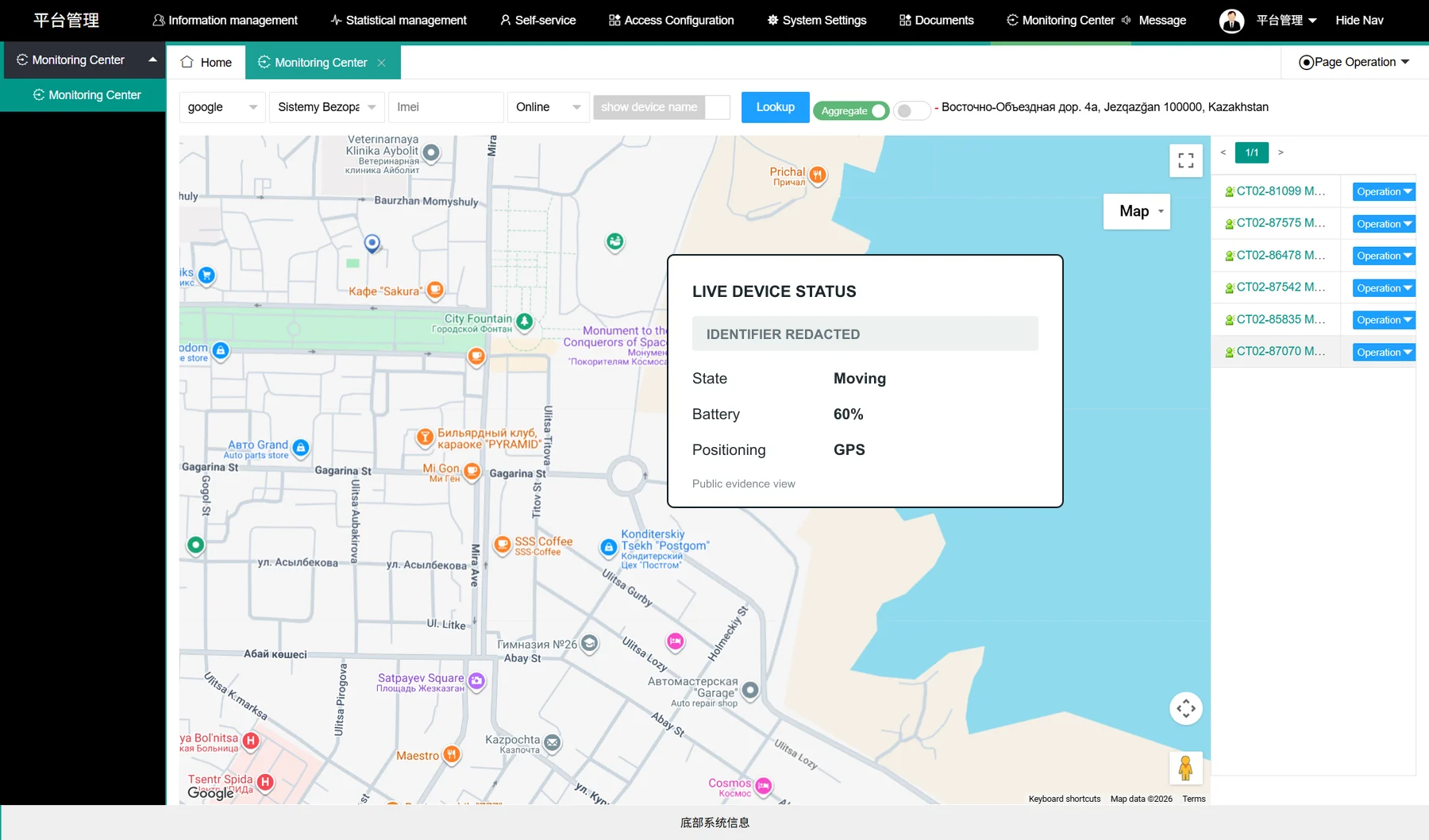Select page 1/1 indicator
The height and width of the screenshot is (840, 1429).
click(1252, 152)
